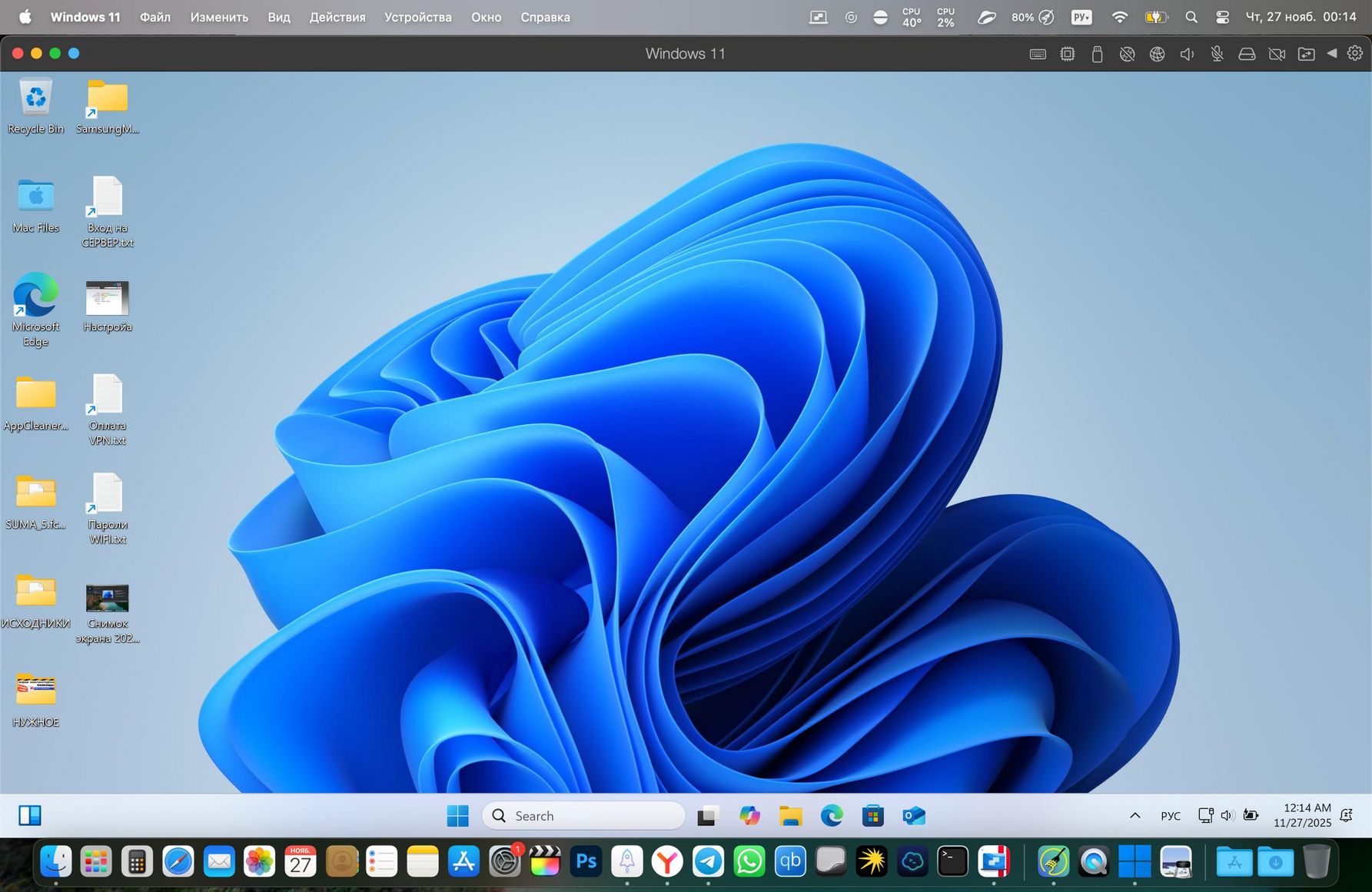Open the macOS РУ input source dropdown
Image resolution: width=1372 pixels, height=892 pixels.
pyautogui.click(x=1081, y=17)
